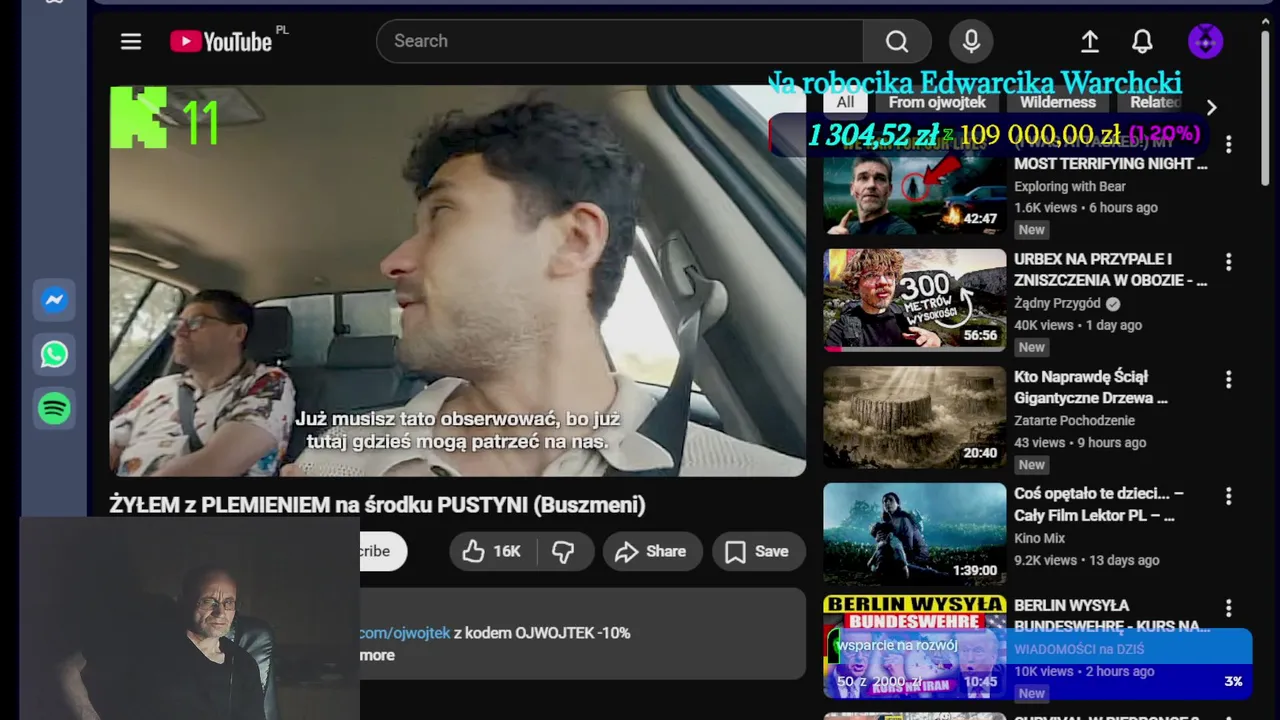Open the purple account avatar menu
Screen dimensions: 1280x720
pyautogui.click(x=1205, y=41)
